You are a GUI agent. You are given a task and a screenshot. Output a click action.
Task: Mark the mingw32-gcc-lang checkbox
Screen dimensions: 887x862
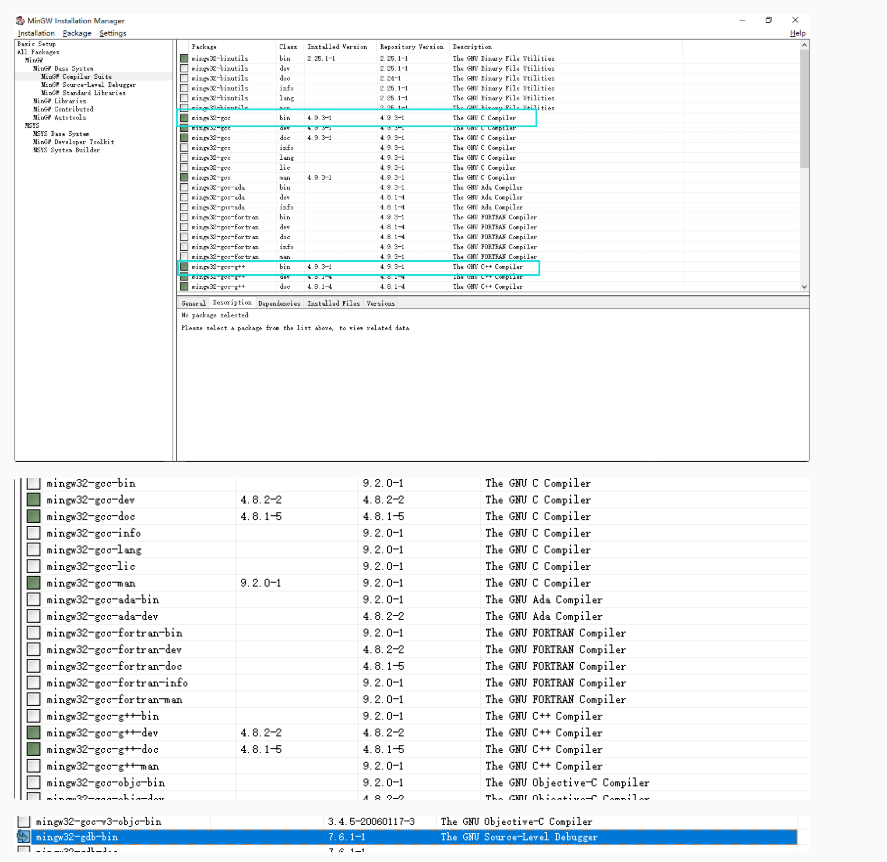pos(34,550)
